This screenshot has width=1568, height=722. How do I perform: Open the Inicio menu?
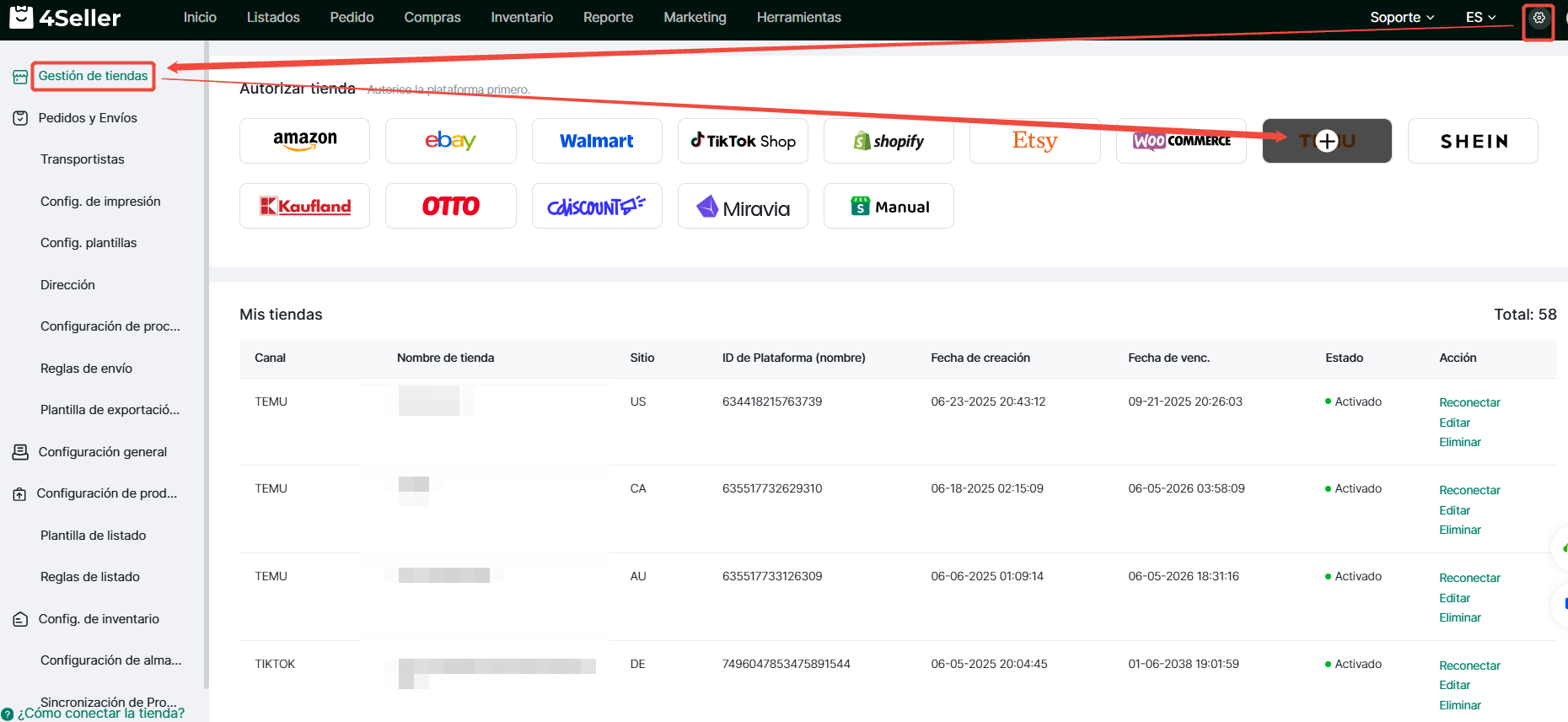pyautogui.click(x=200, y=17)
